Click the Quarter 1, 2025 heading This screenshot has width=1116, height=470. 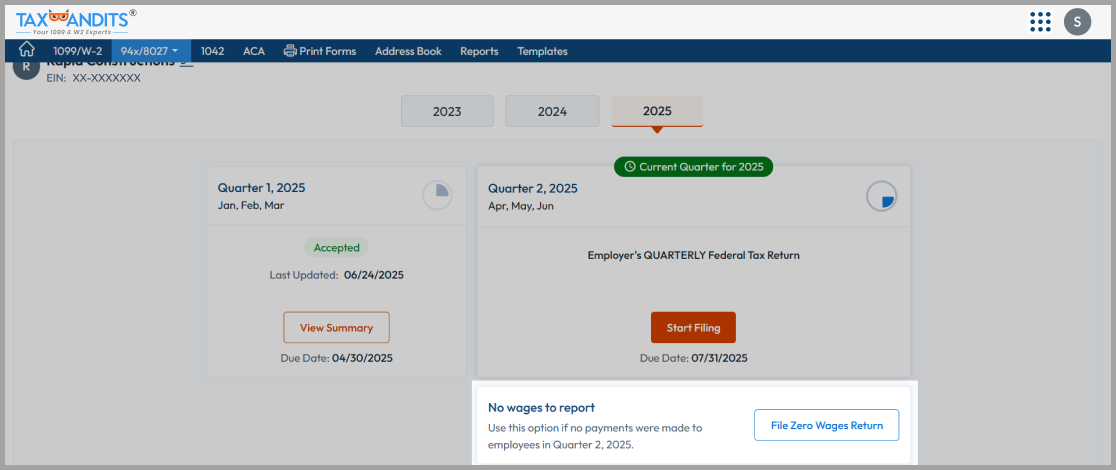tap(261, 188)
